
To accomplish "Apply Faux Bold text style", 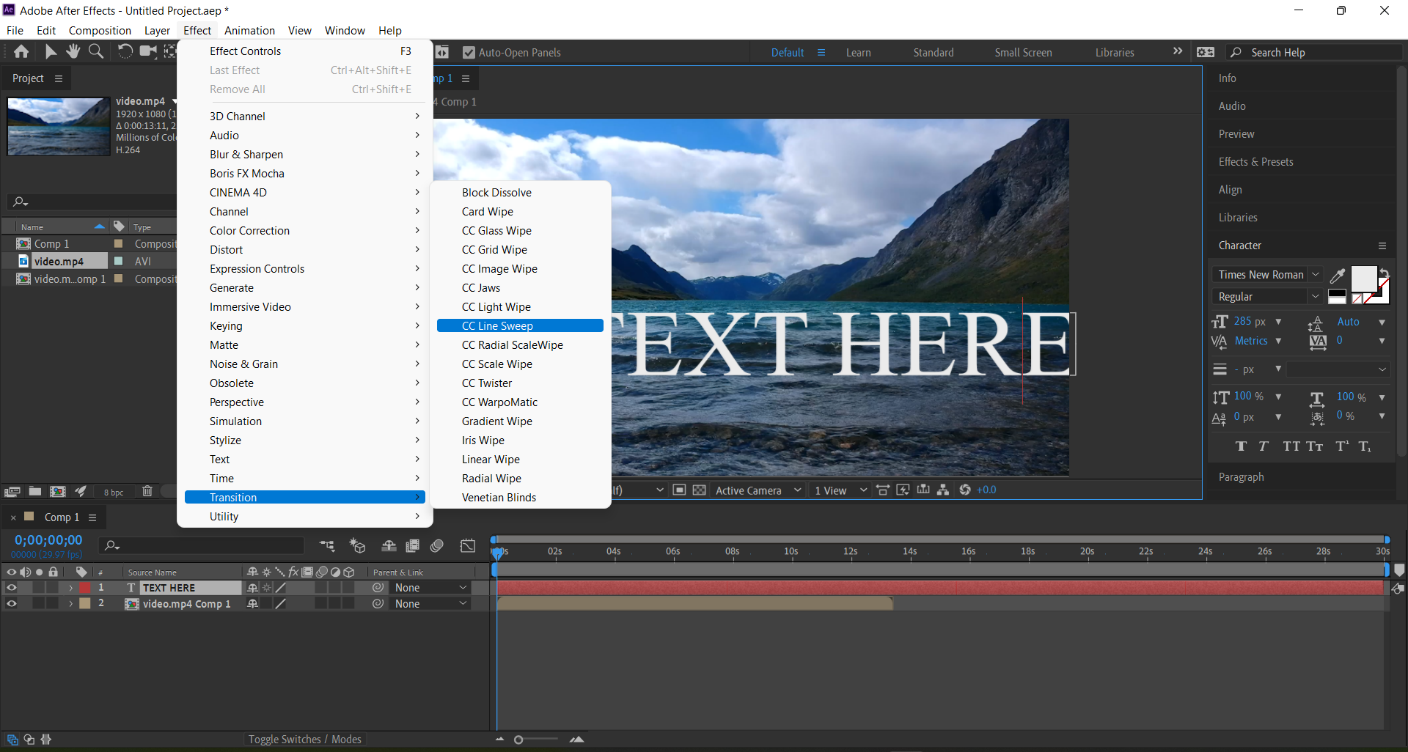I will click(1241, 446).
